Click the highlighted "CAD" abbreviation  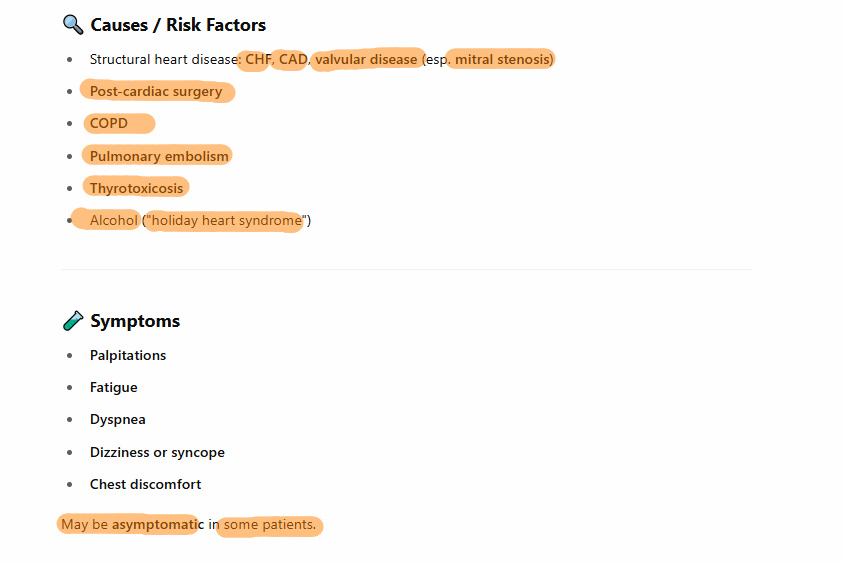pos(292,59)
